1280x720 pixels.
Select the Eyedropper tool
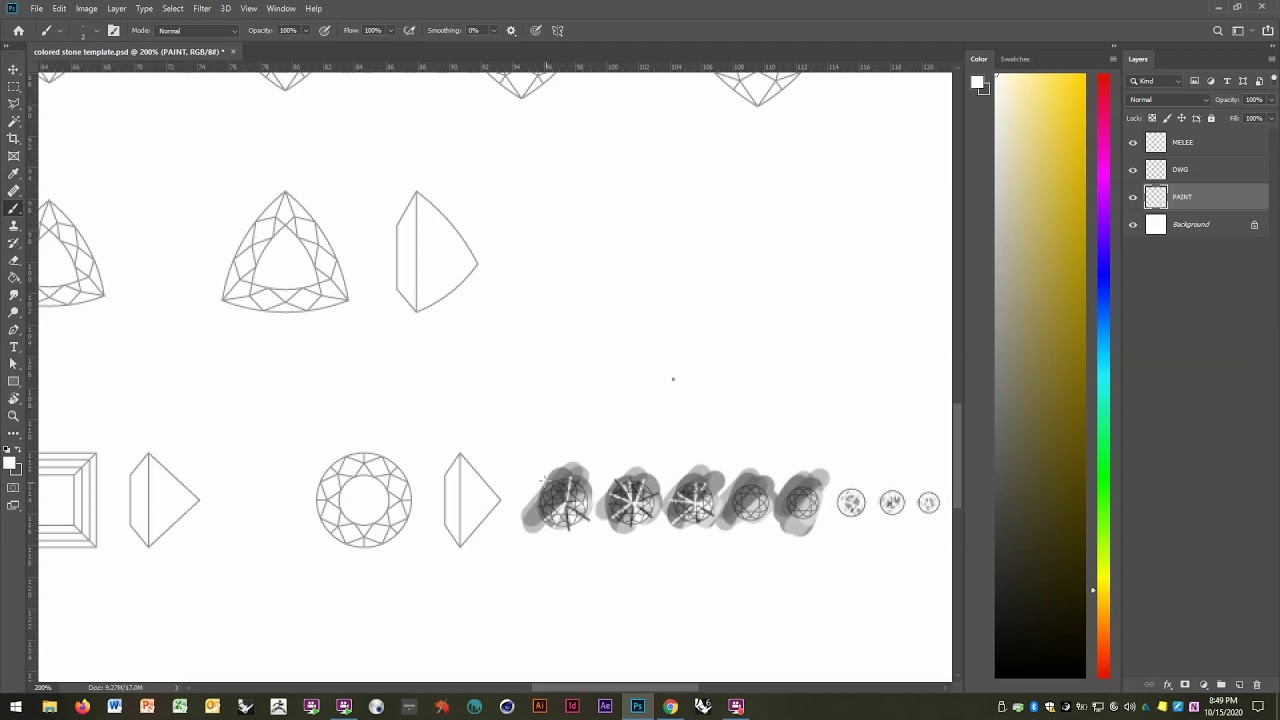[13, 174]
